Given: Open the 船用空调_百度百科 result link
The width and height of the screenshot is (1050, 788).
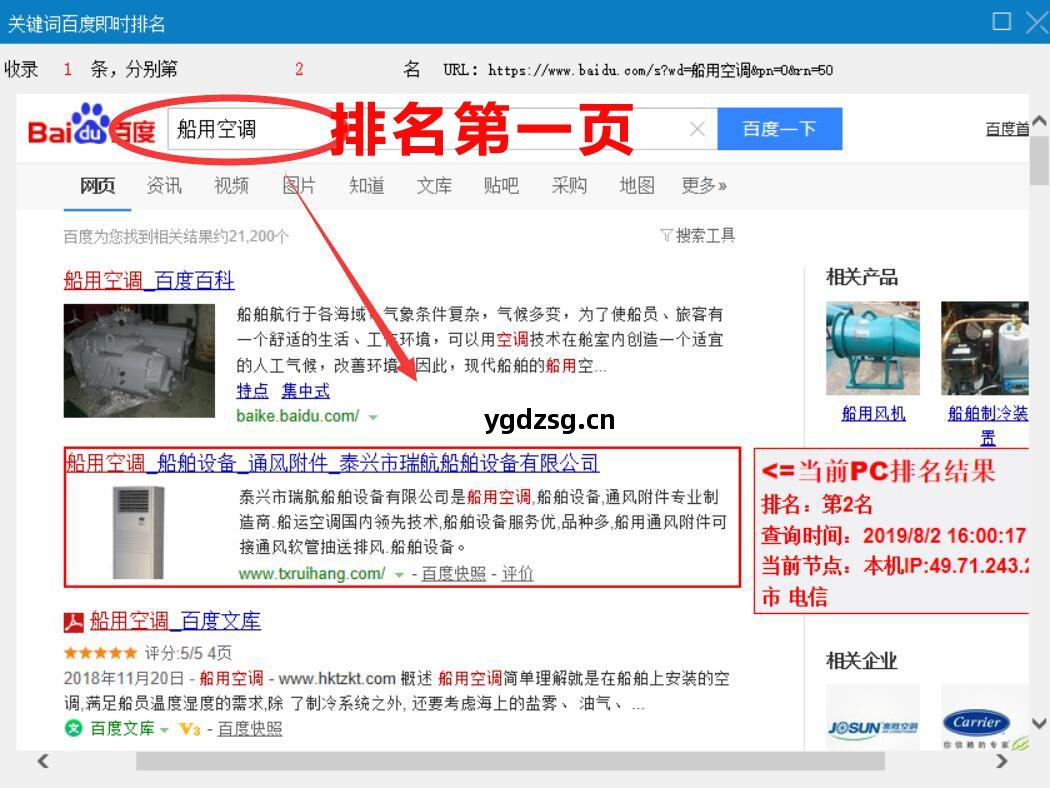Looking at the screenshot, I should (149, 280).
